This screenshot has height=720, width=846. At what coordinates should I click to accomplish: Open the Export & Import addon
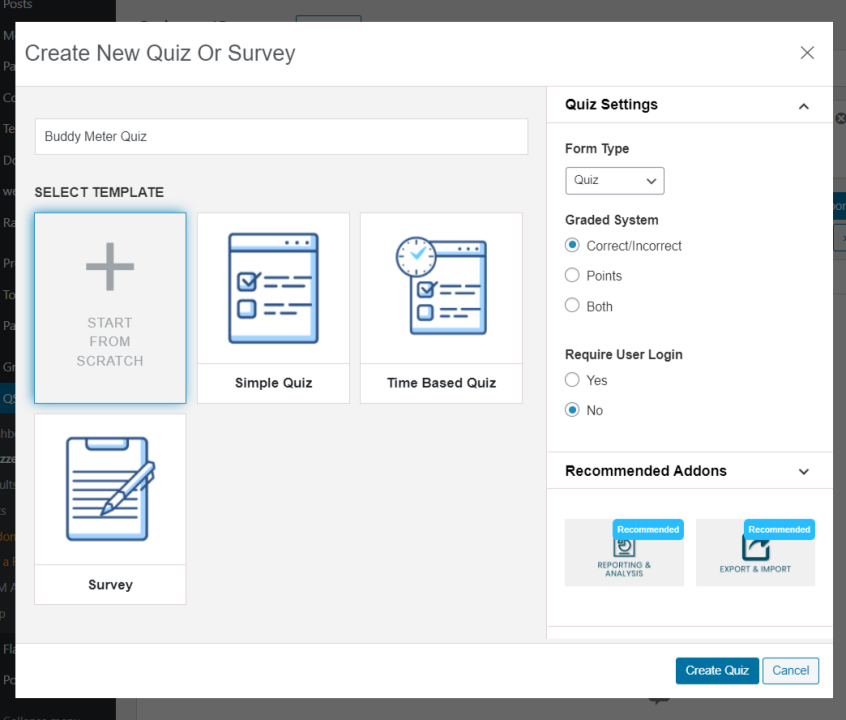pos(755,553)
